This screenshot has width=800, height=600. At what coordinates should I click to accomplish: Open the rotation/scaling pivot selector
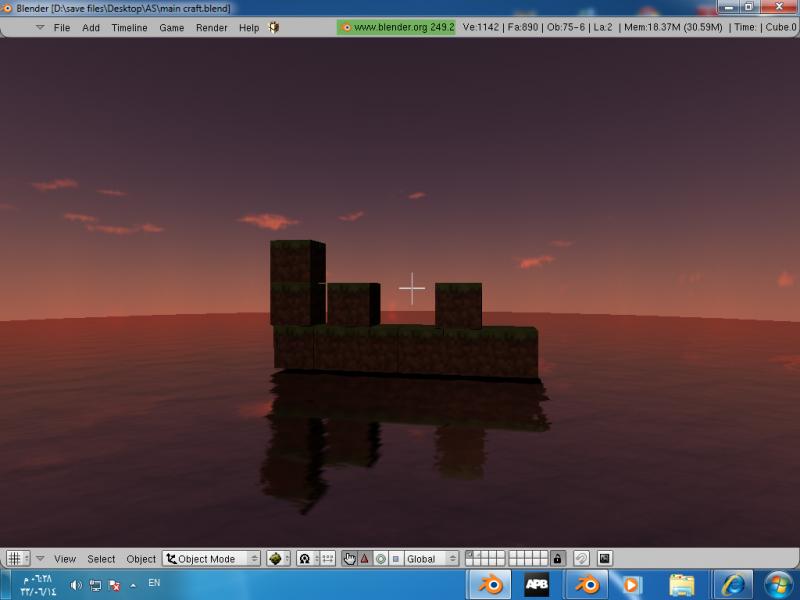coord(308,559)
